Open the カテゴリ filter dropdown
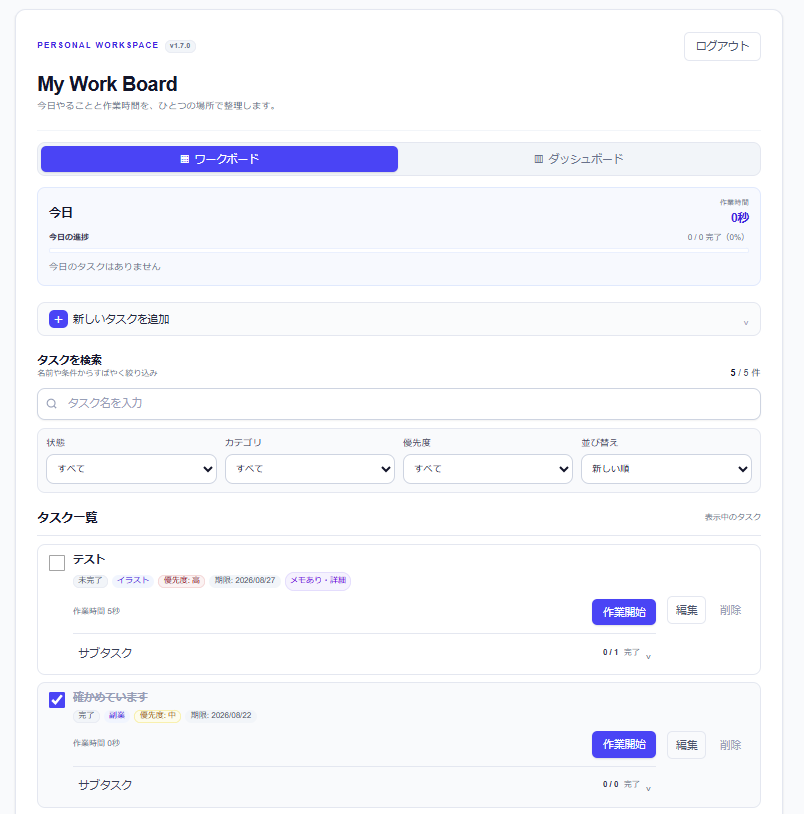The image size is (804, 814). pyautogui.click(x=310, y=469)
